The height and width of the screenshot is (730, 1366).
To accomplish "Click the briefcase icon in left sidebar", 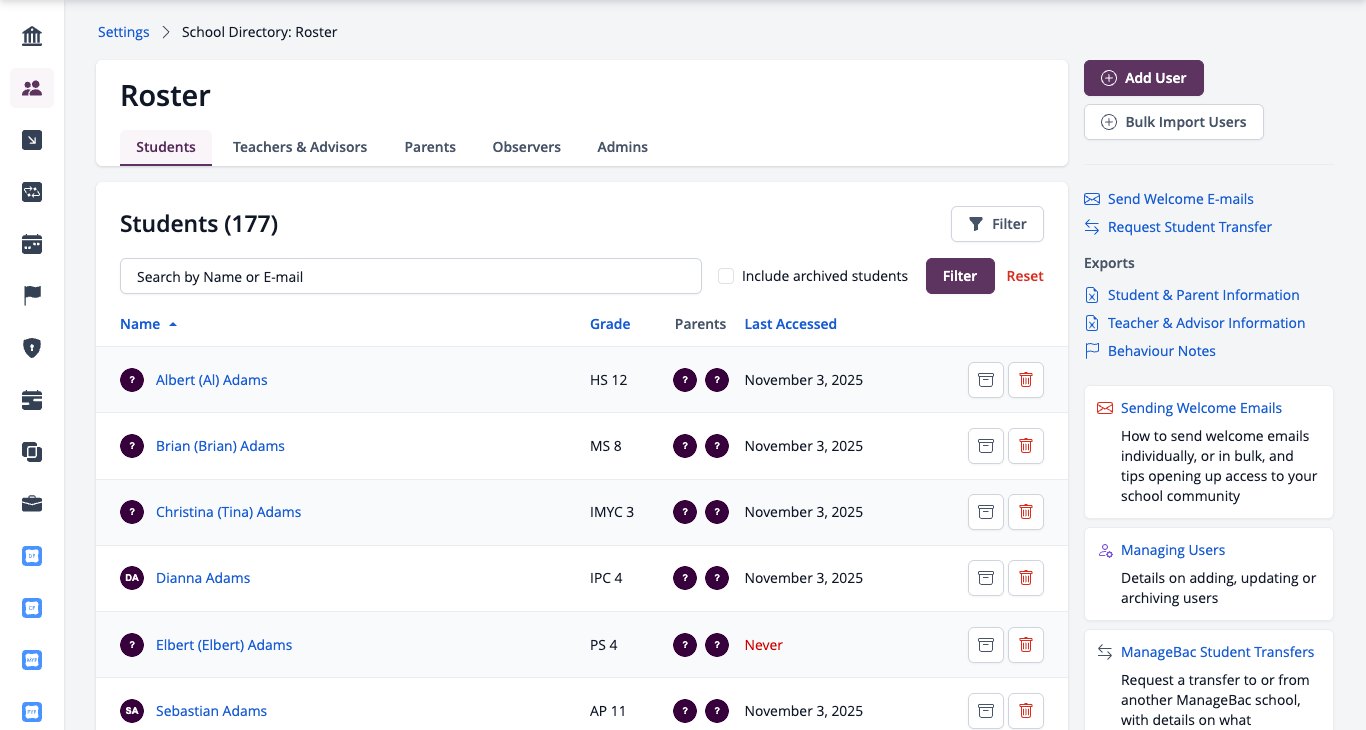I will coord(32,504).
